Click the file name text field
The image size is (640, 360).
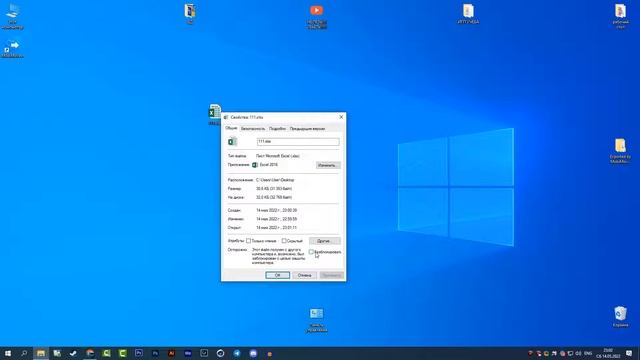[298, 142]
